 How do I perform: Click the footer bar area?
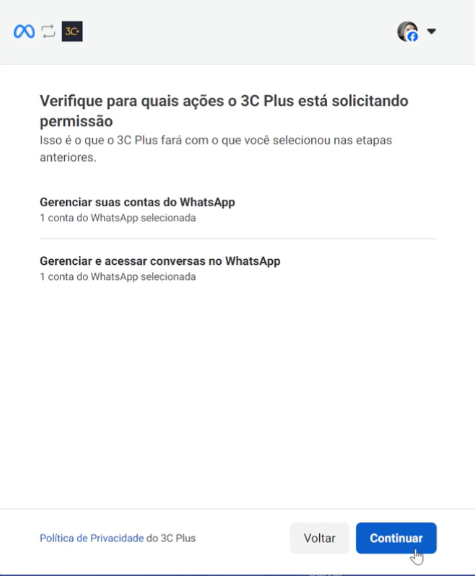point(237,541)
